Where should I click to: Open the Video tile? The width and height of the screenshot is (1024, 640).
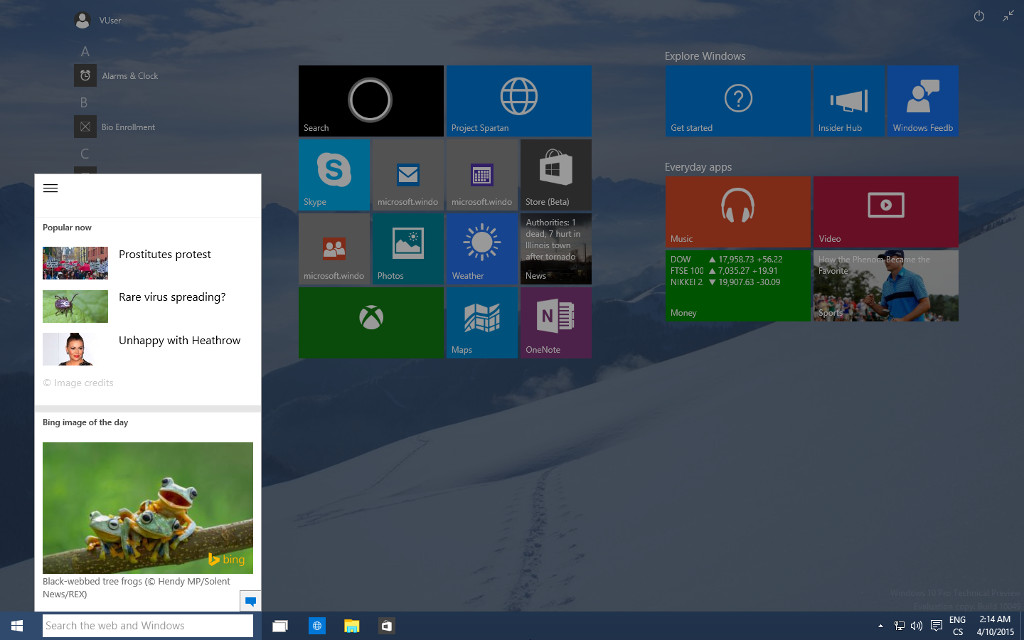coord(886,212)
